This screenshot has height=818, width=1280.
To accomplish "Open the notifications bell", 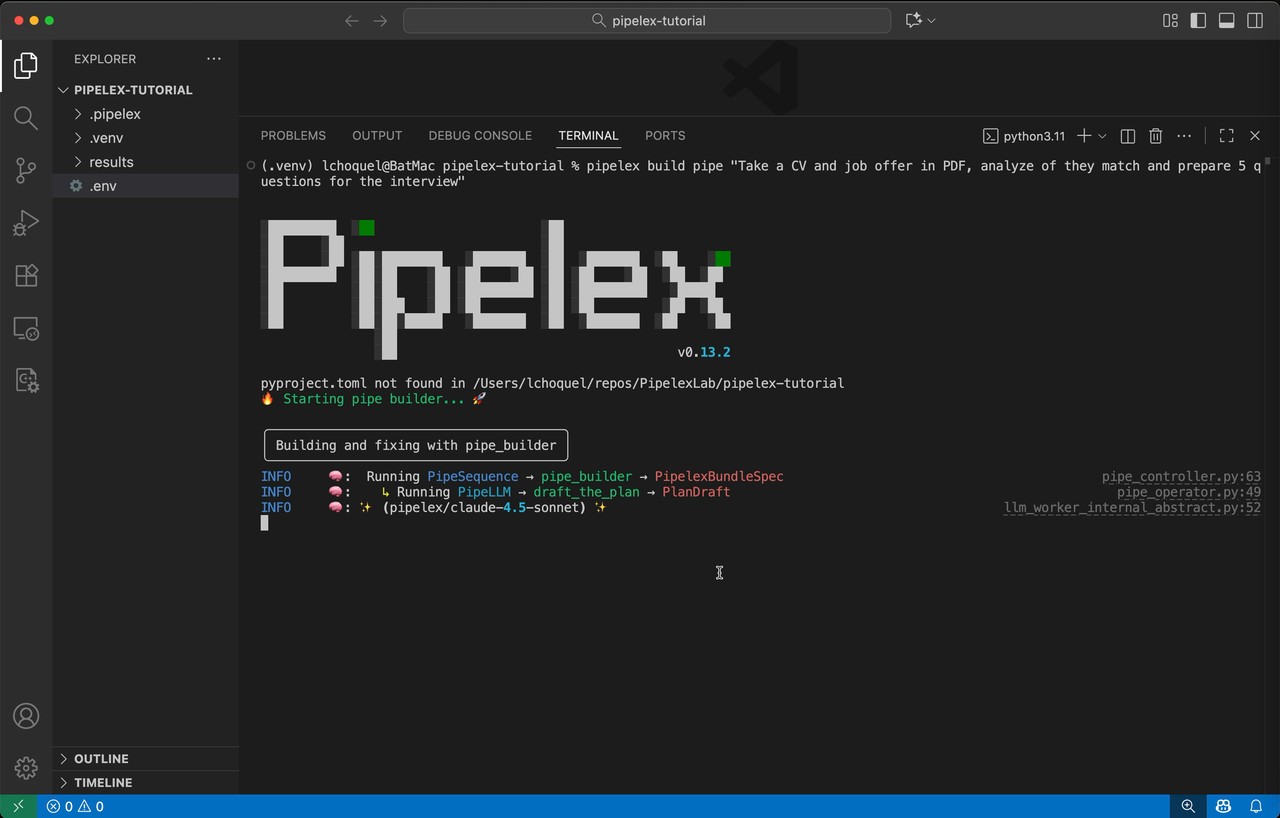I will (1256, 806).
